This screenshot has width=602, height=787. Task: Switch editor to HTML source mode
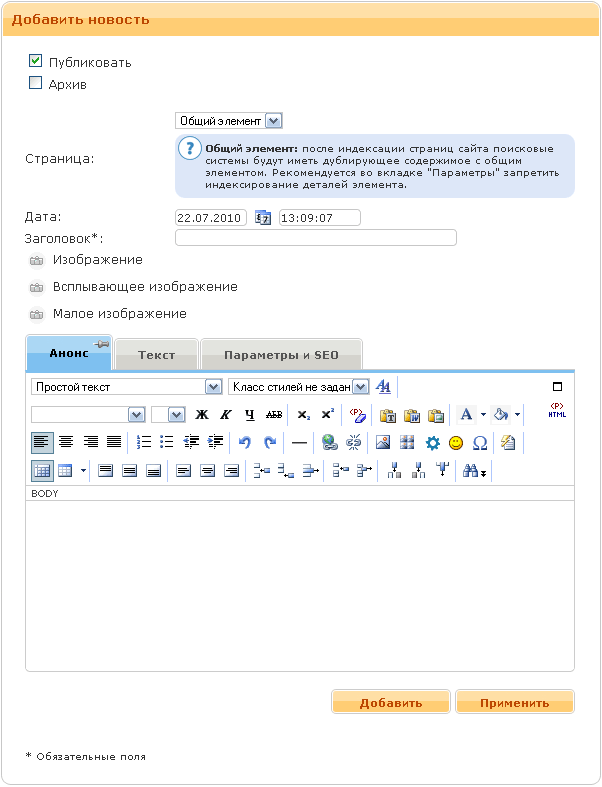coord(557,411)
